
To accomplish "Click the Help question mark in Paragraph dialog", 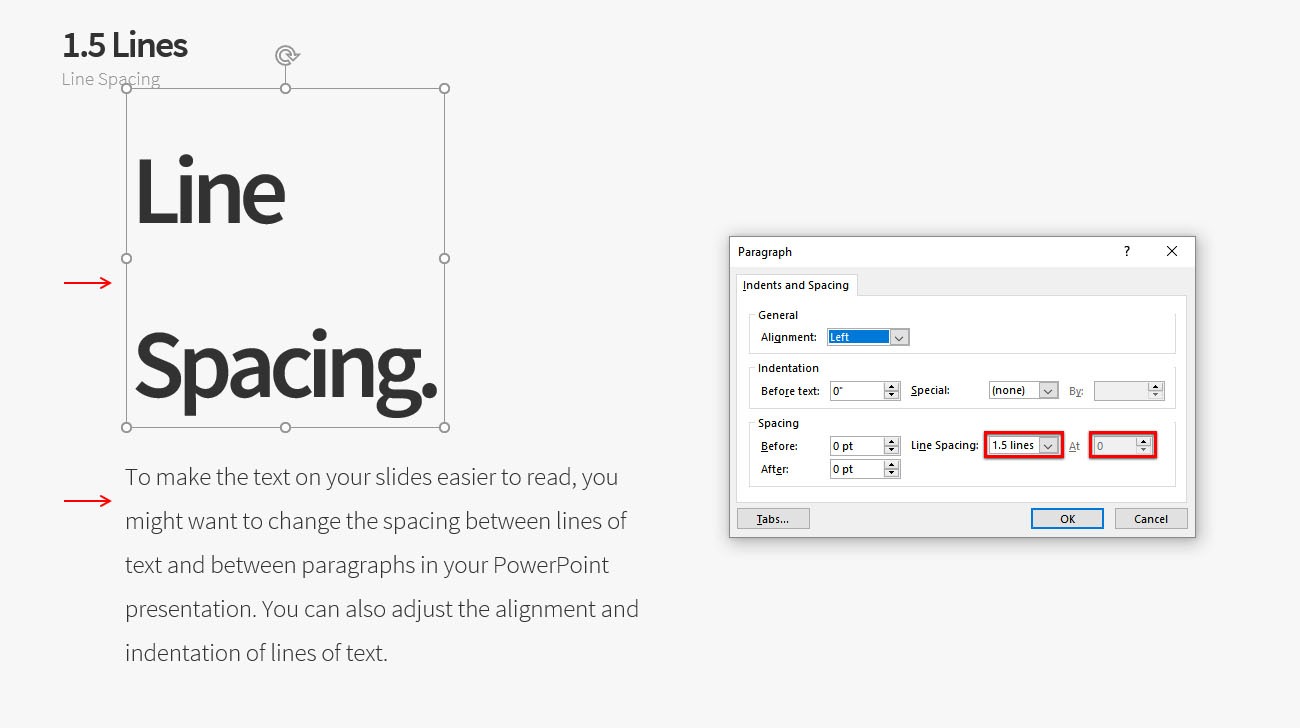I will pos(1127,251).
